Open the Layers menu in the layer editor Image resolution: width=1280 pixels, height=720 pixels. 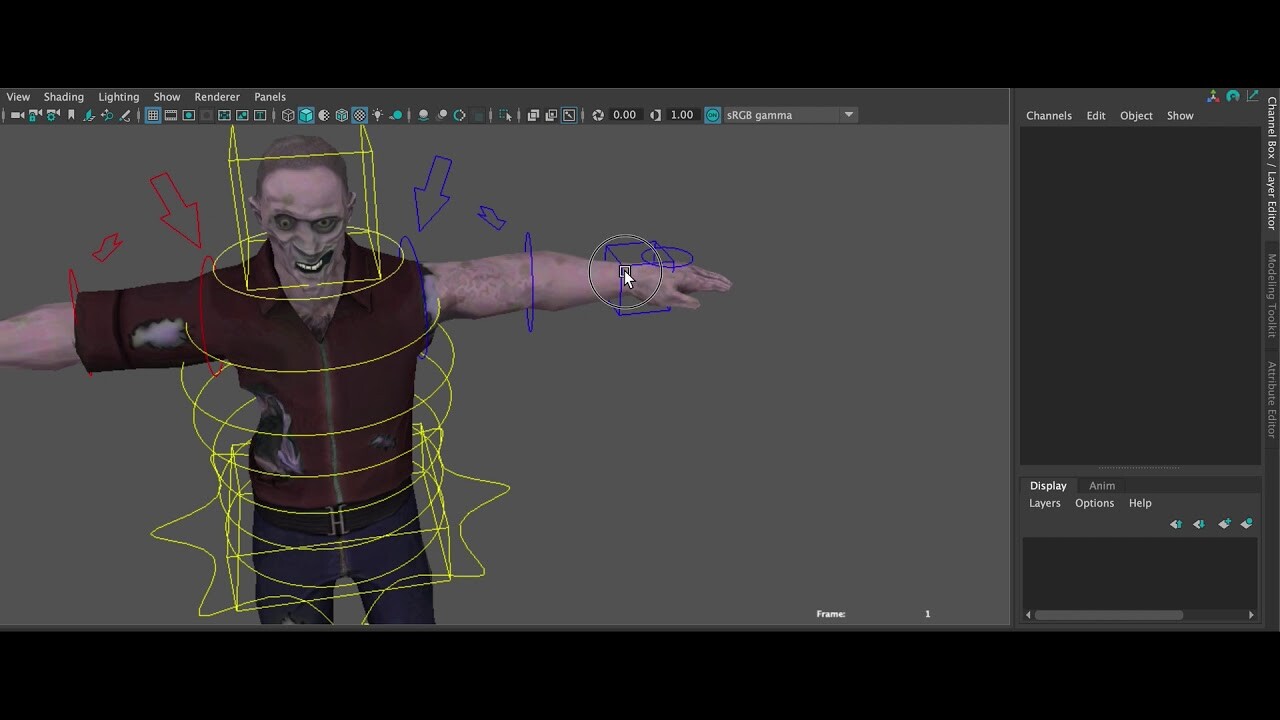pyautogui.click(x=1044, y=503)
